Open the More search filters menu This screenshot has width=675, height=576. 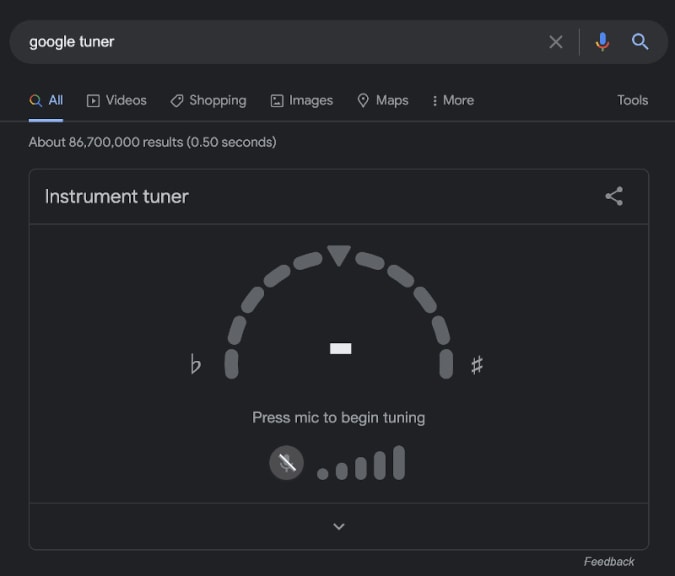coord(453,100)
